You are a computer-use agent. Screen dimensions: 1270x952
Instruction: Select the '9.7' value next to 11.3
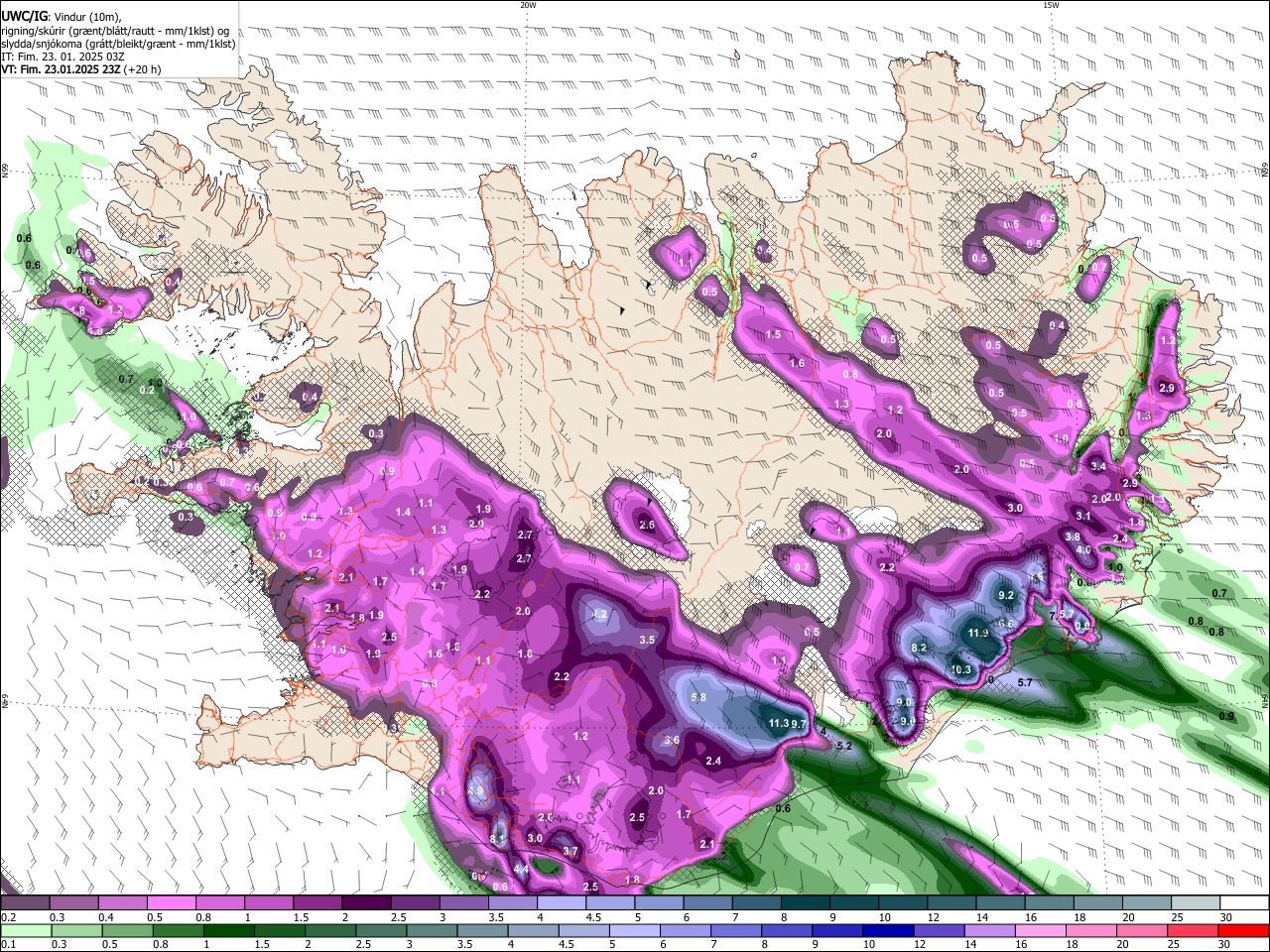tap(798, 724)
